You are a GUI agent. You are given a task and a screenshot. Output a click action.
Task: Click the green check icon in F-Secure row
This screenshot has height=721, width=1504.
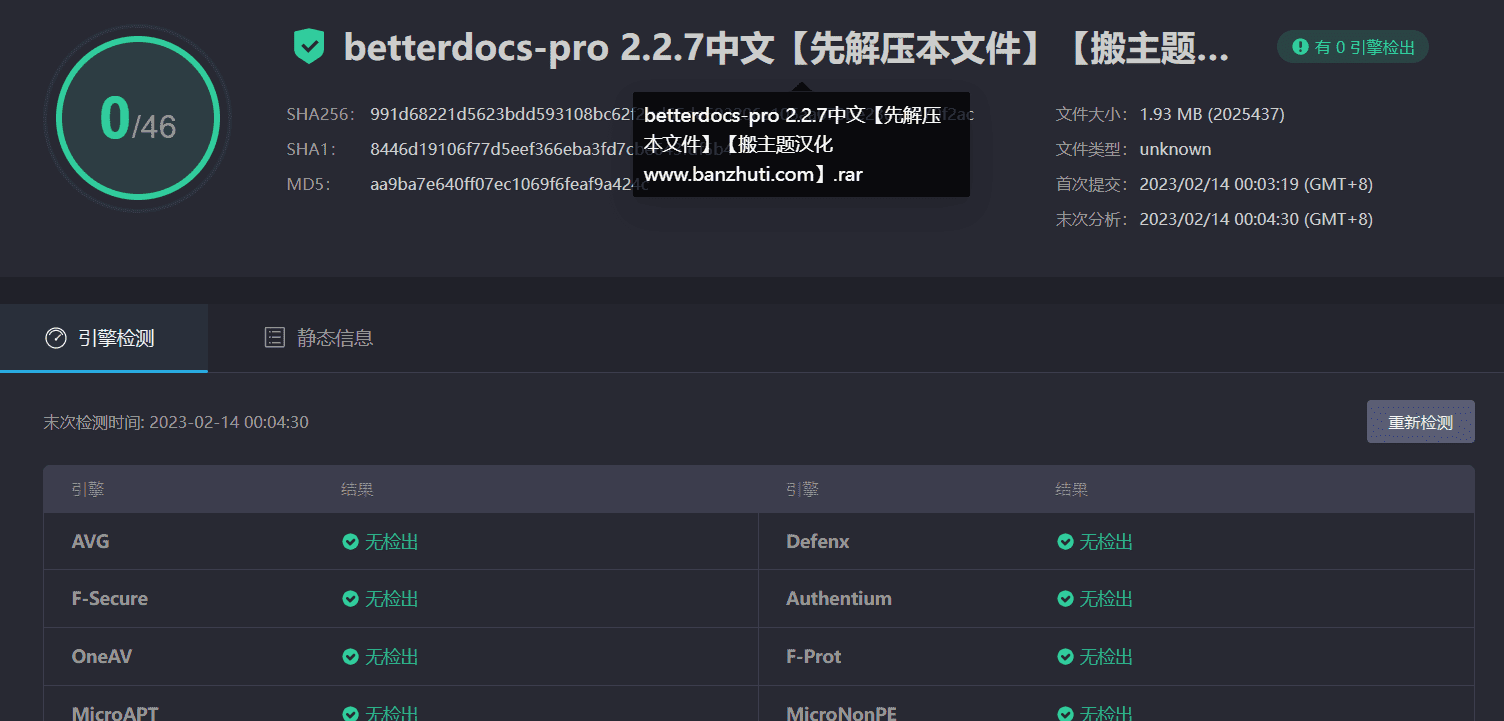350,598
